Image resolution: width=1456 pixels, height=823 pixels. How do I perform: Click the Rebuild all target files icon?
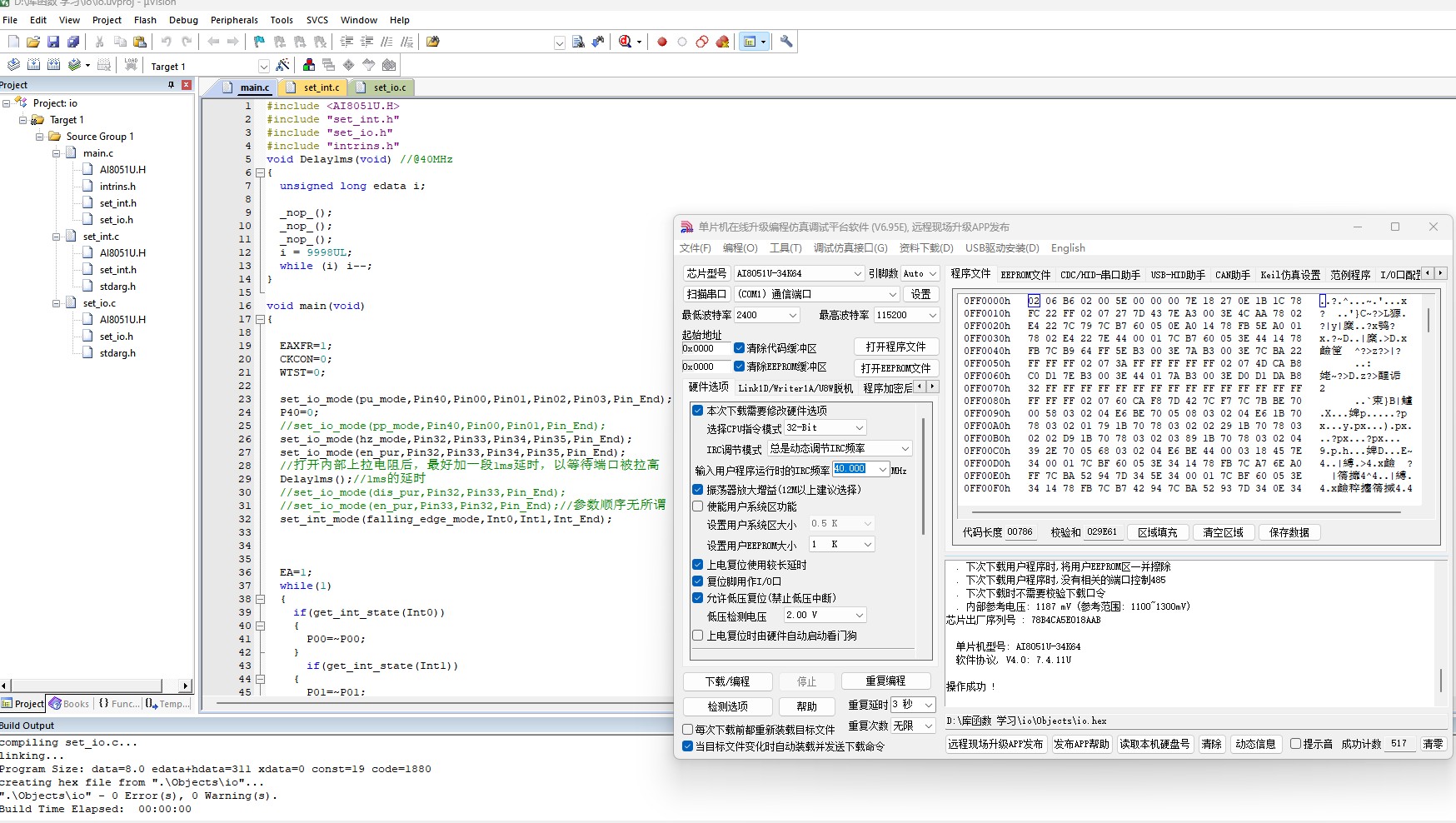[x=53, y=65]
